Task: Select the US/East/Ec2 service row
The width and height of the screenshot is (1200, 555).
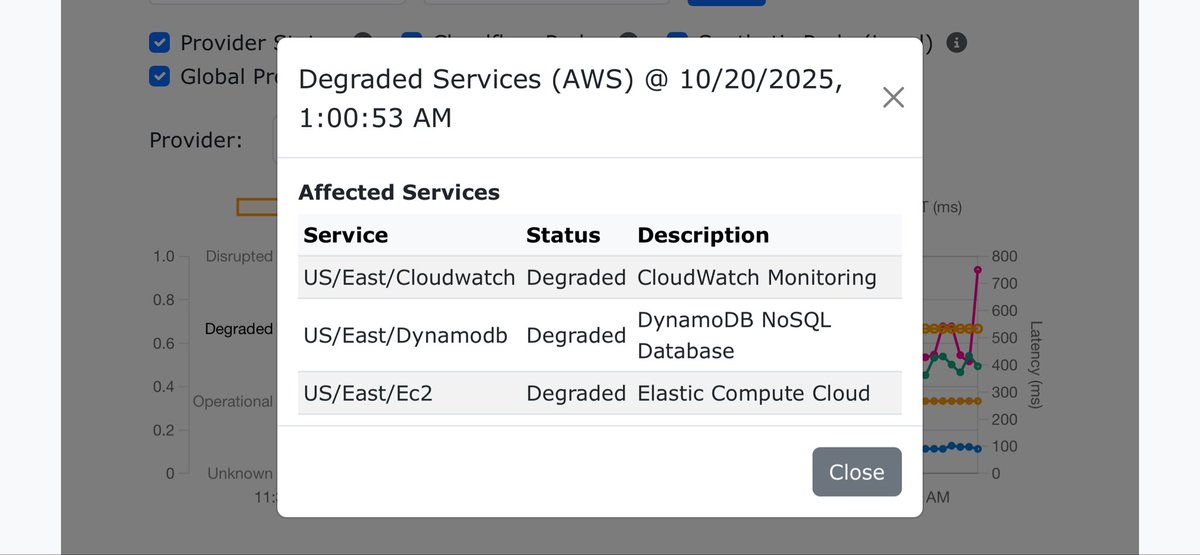Action: point(600,393)
